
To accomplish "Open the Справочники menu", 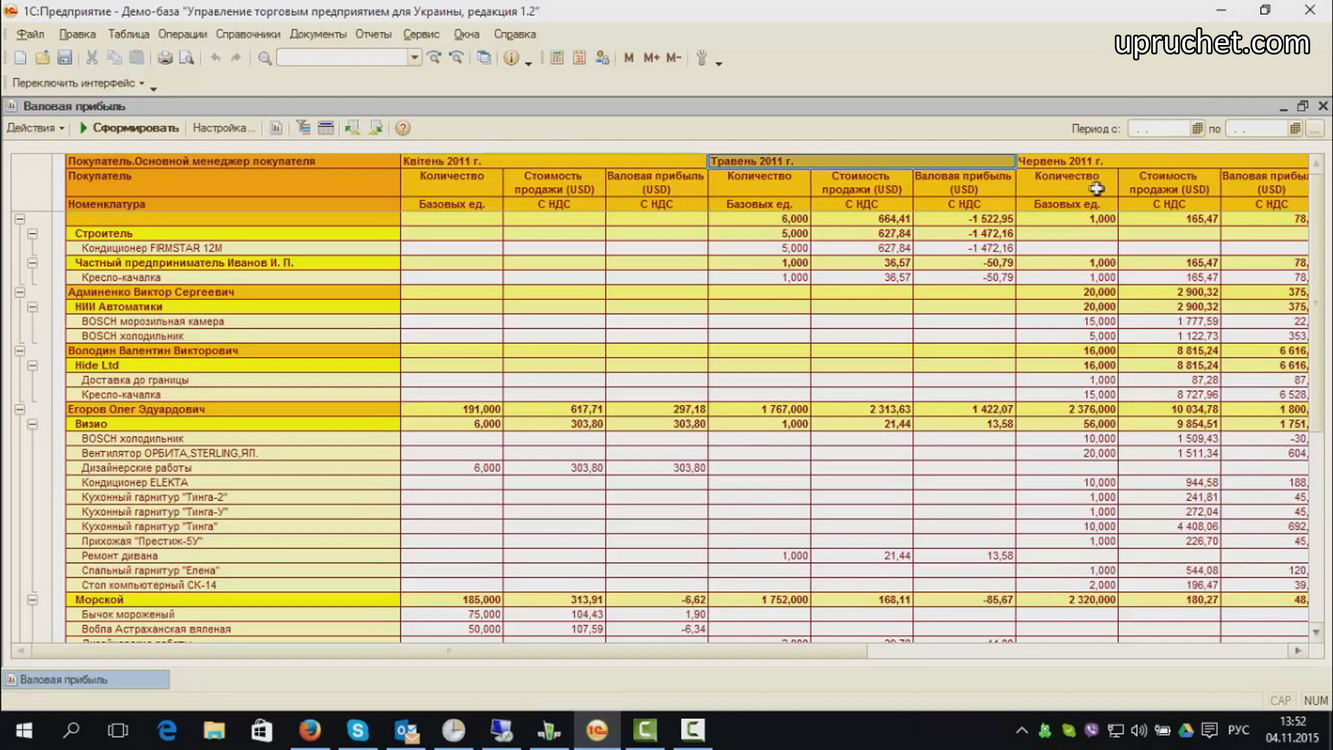I will (248, 34).
